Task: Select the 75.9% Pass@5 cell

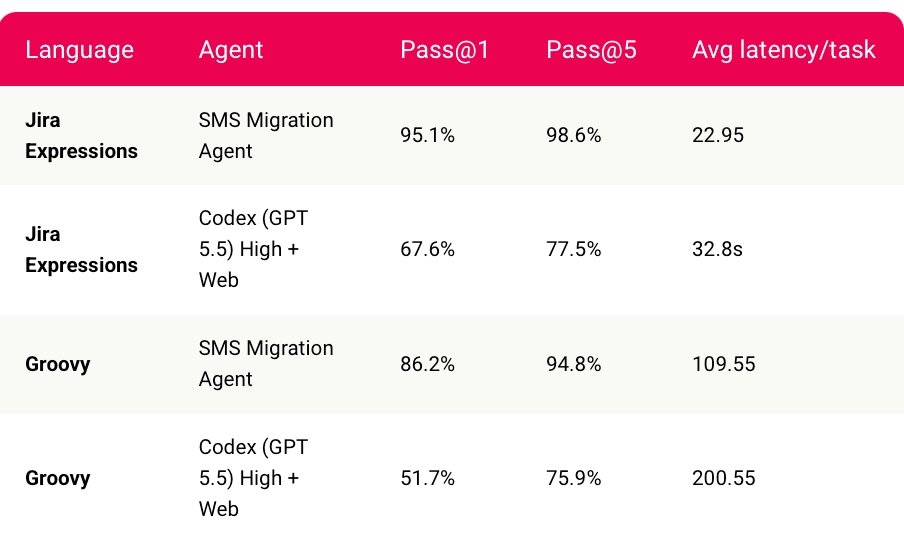Action: [x=574, y=478]
